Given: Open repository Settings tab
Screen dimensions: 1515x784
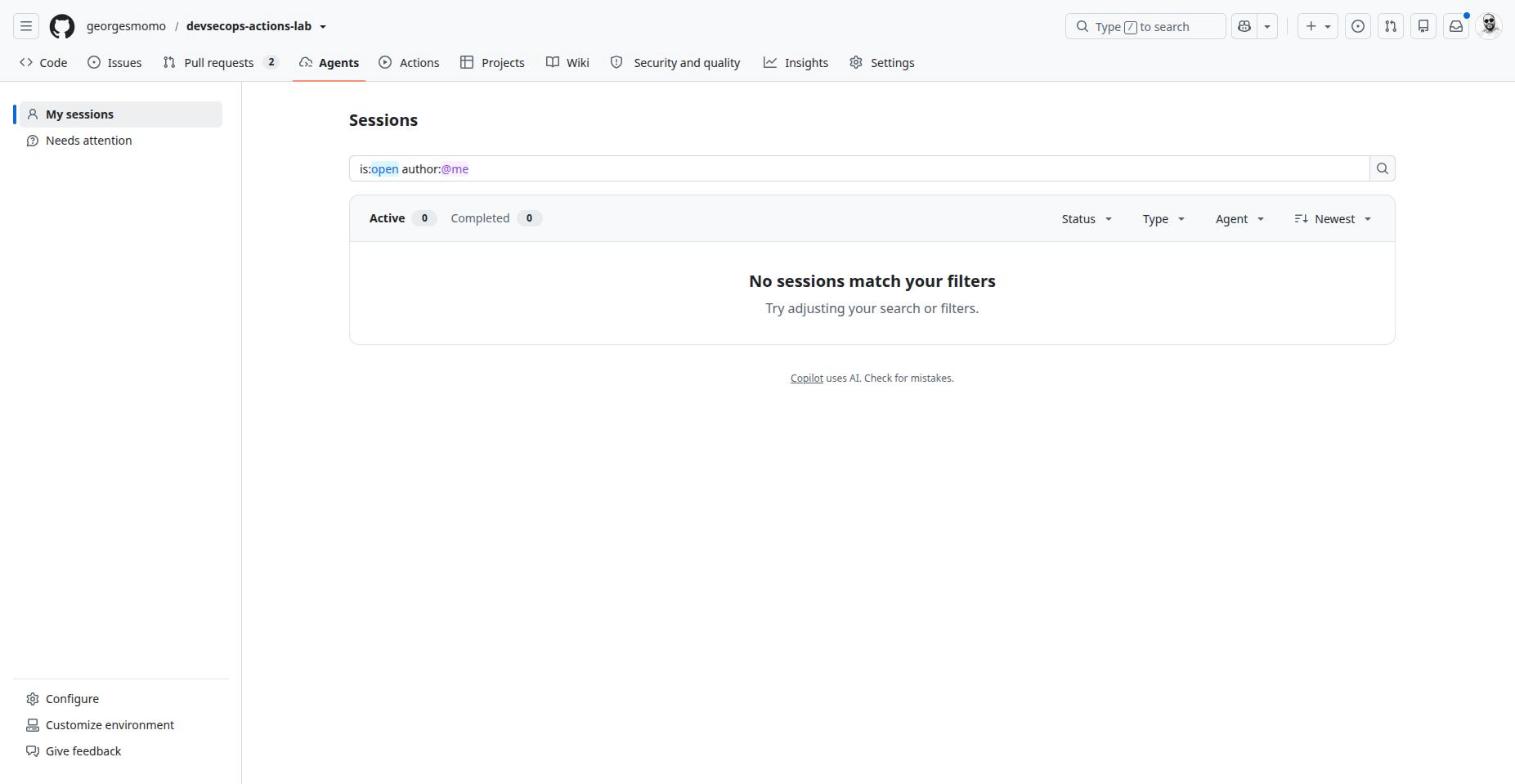Looking at the screenshot, I should point(882,62).
